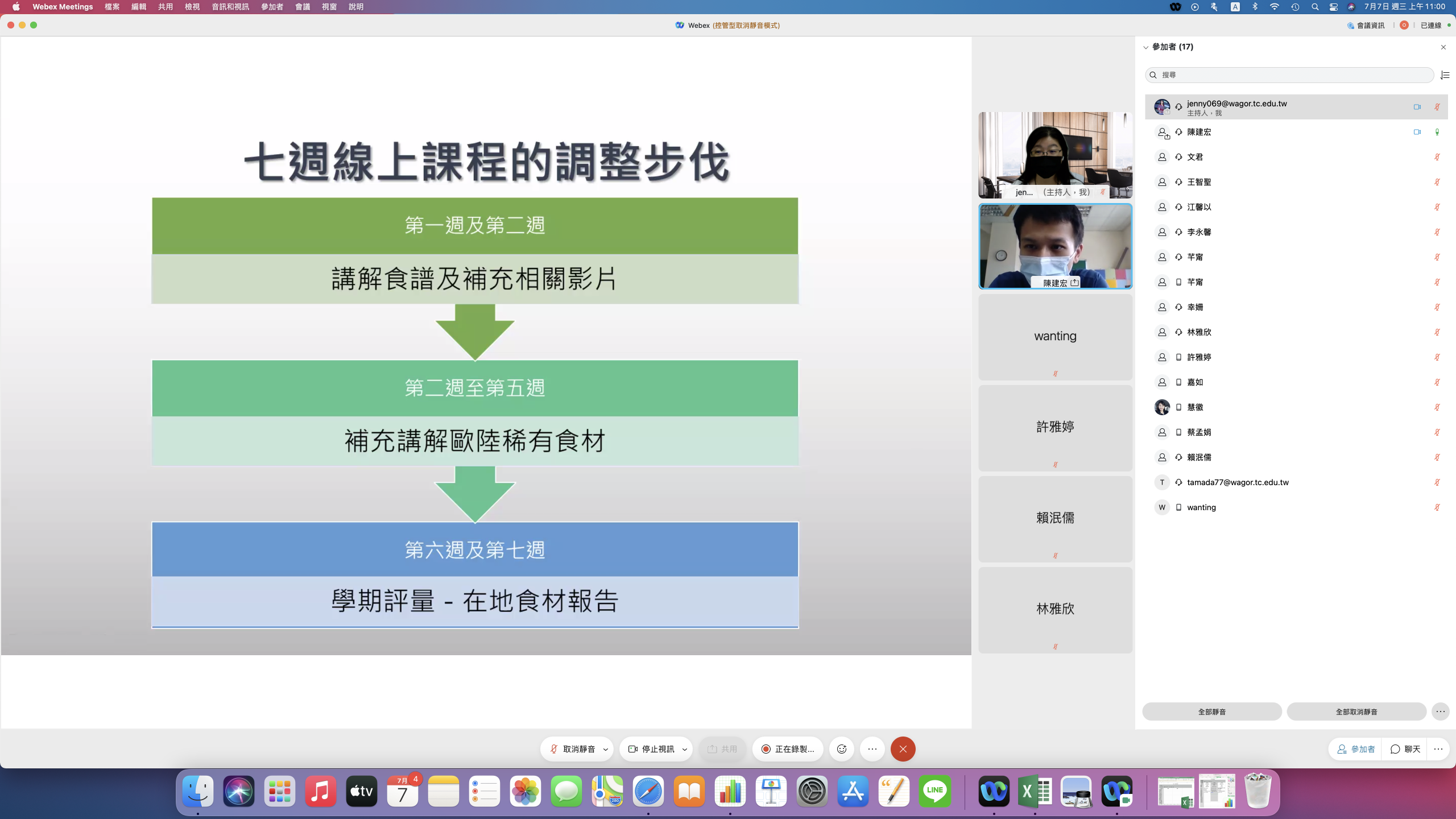Toggle 停止視訊 camera button
This screenshot has width=1456, height=819.
pos(651,749)
